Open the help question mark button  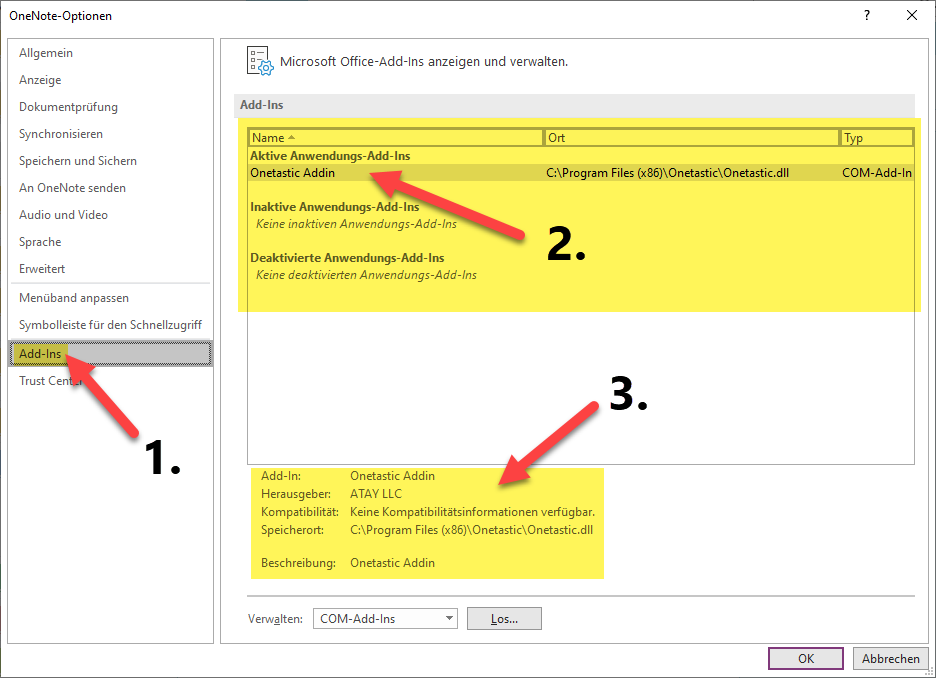[x=867, y=16]
